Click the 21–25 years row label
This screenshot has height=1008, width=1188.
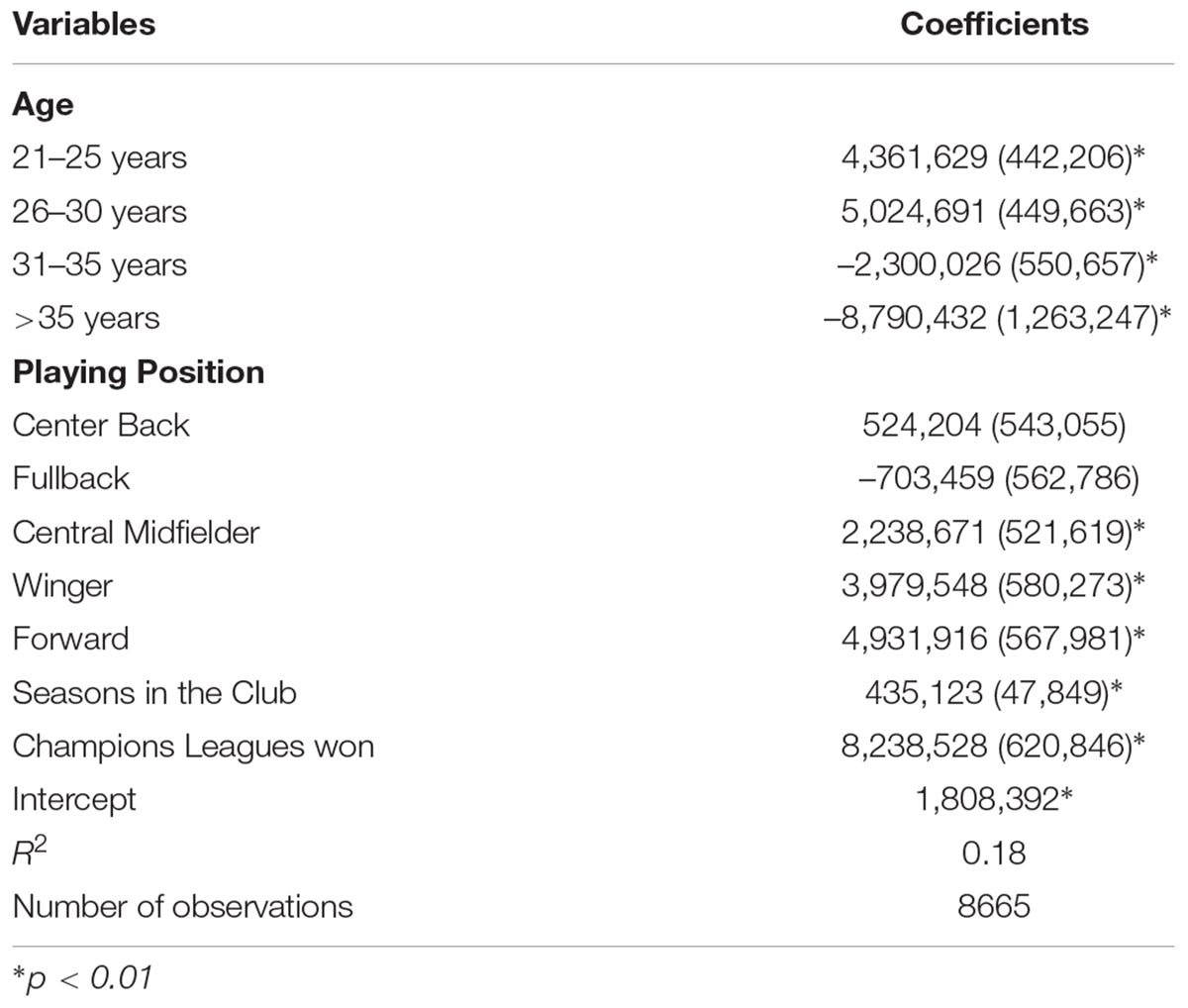(x=99, y=157)
